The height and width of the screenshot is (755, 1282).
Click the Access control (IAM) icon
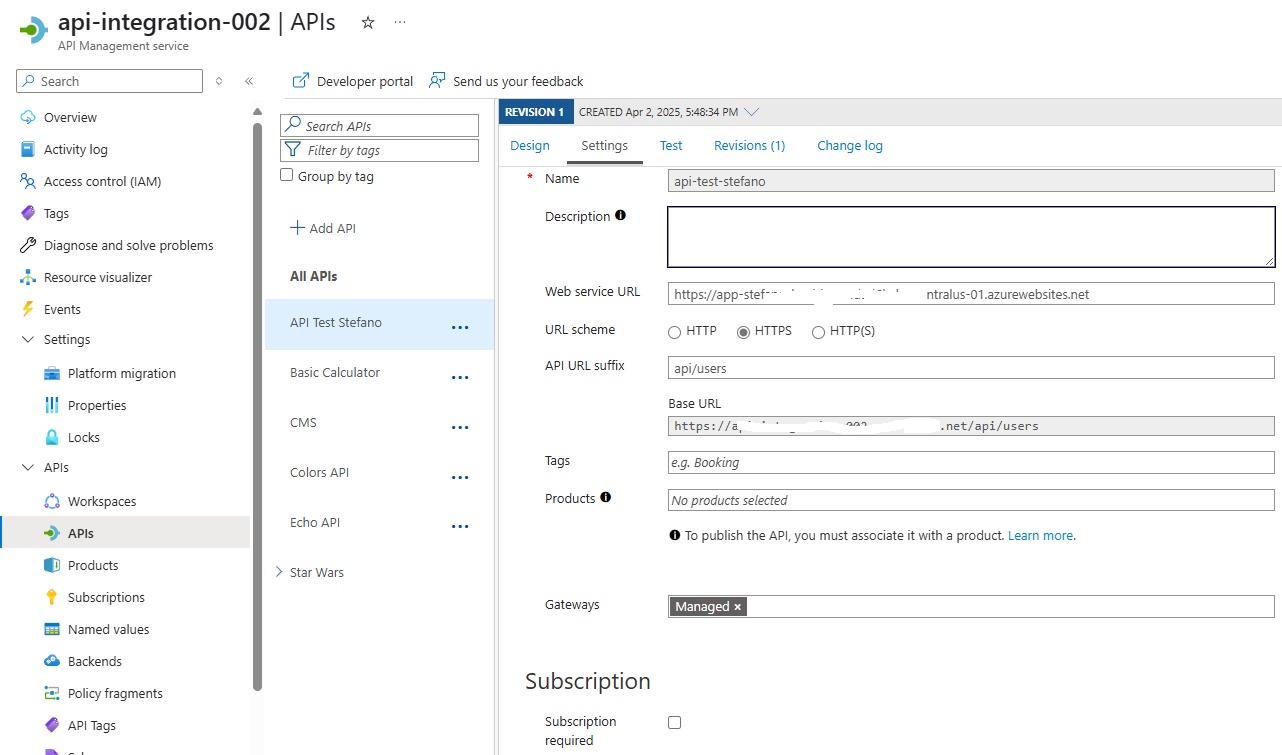(x=28, y=181)
